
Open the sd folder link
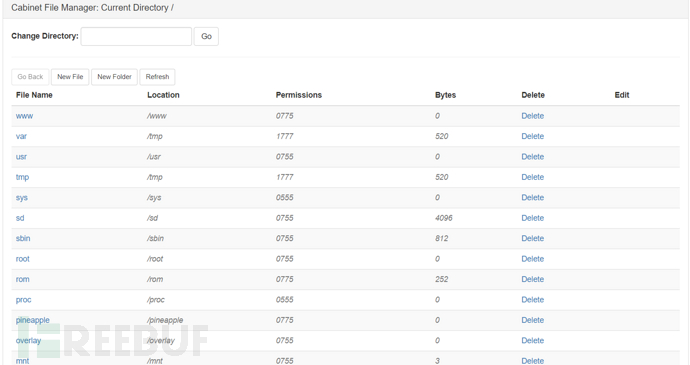click(x=20, y=218)
